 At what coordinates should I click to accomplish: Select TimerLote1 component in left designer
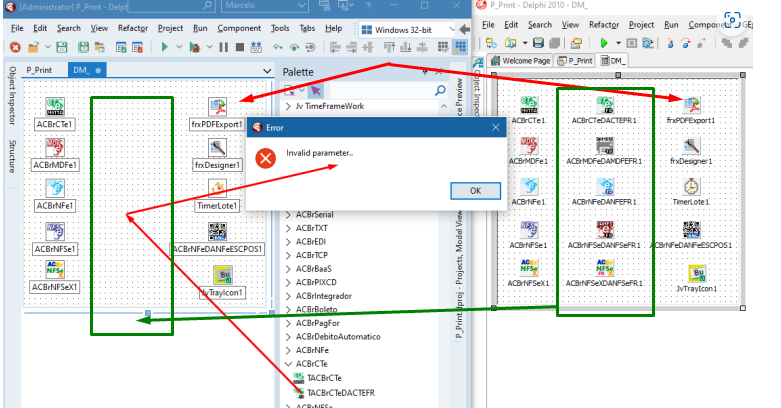point(217,188)
